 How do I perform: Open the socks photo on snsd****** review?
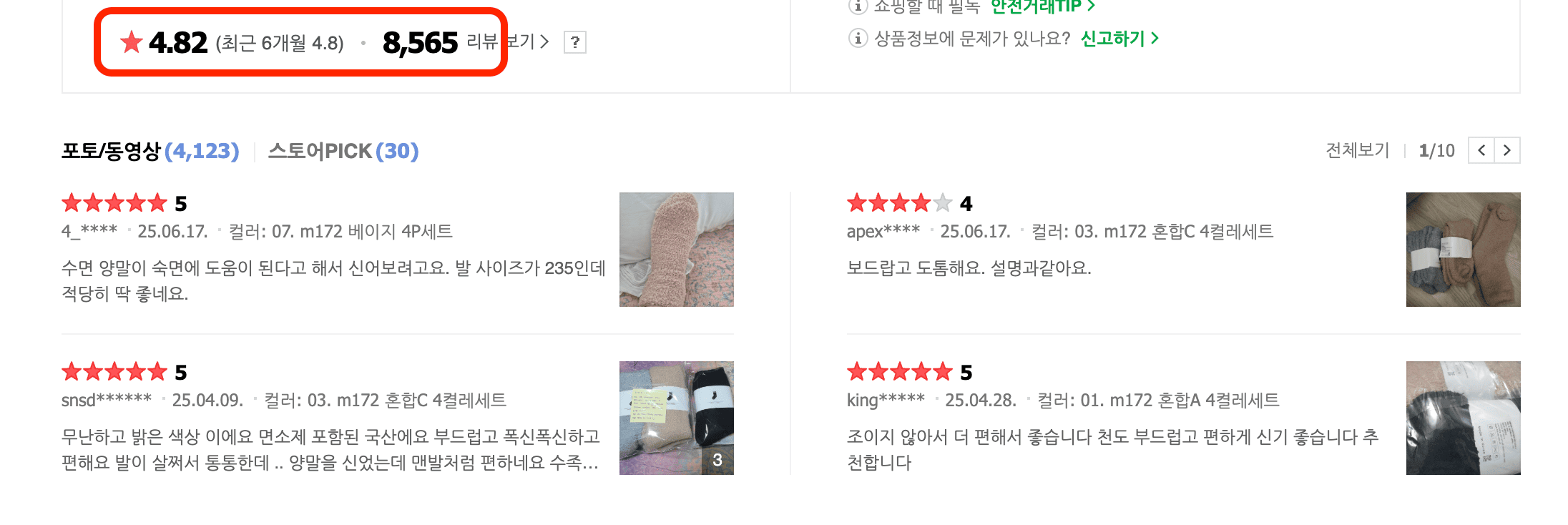click(x=676, y=418)
